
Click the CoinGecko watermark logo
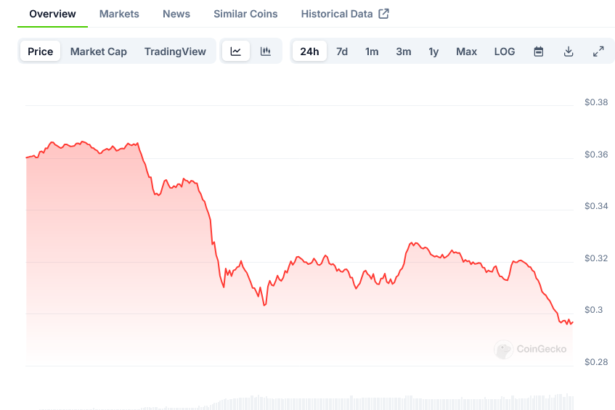pos(531,350)
